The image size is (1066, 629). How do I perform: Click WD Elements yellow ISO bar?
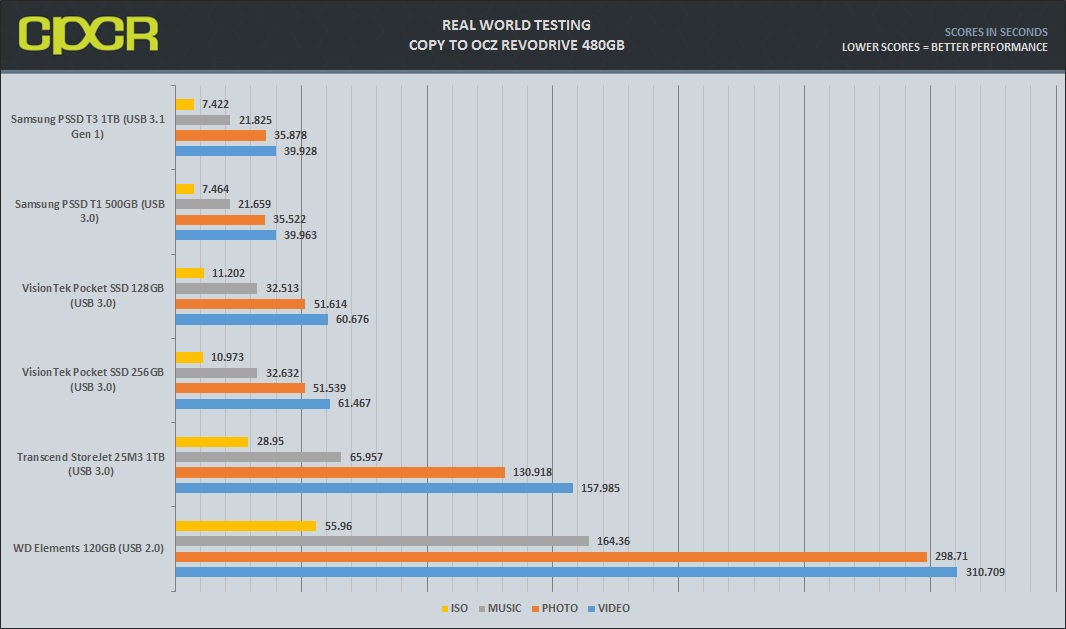pyautogui.click(x=246, y=526)
